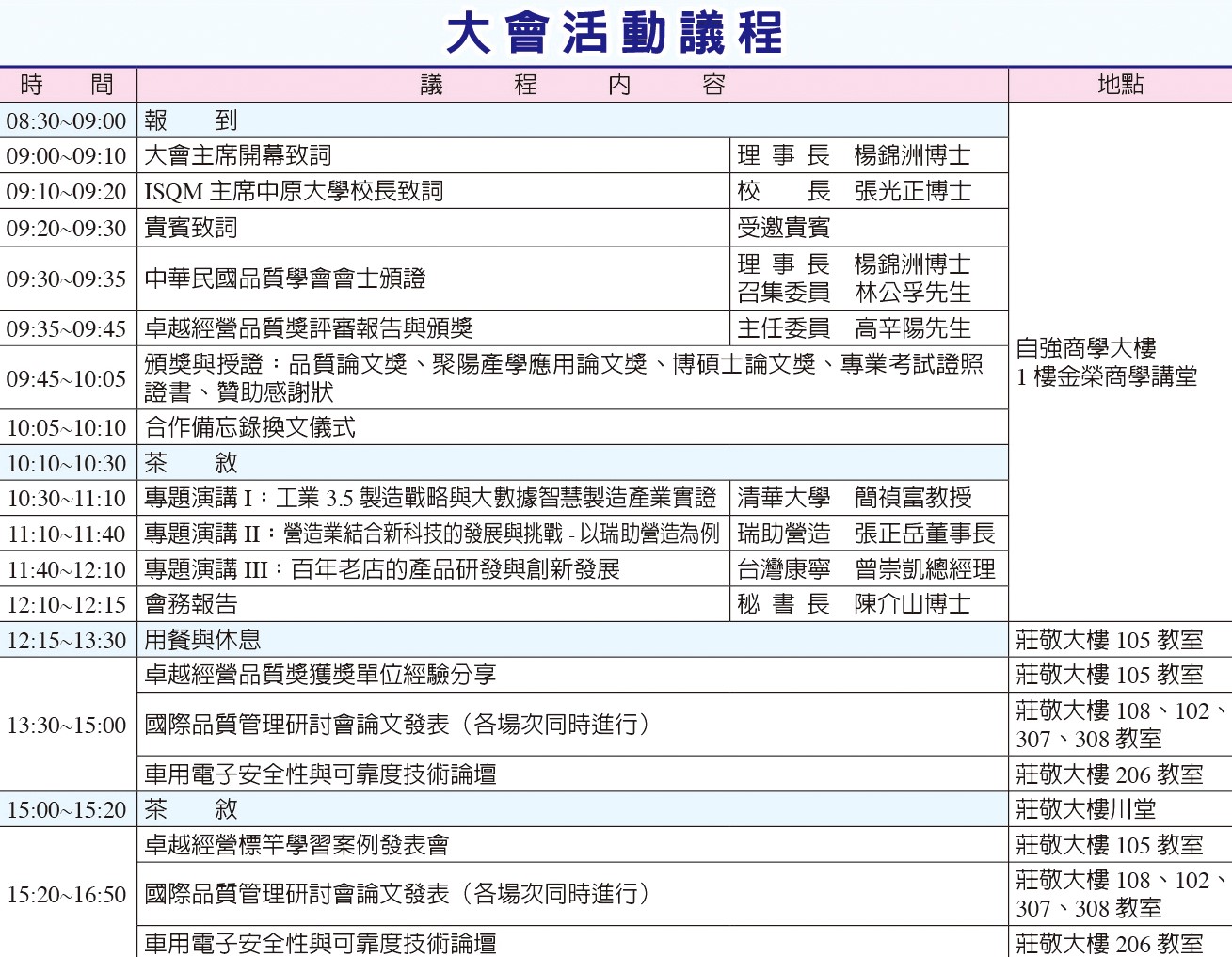Click 大會主席開幕致詞
Viewport: 1232px width, 957px height.
(238, 155)
